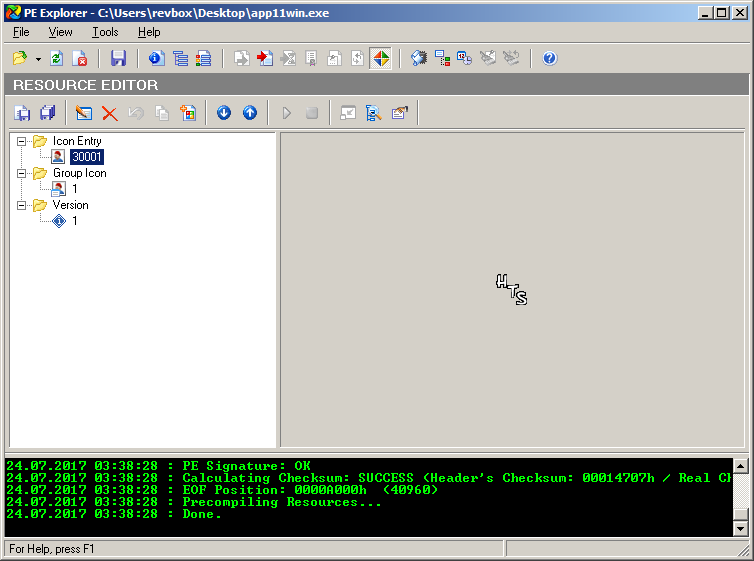Click the blue up arrow icon

coord(250,113)
